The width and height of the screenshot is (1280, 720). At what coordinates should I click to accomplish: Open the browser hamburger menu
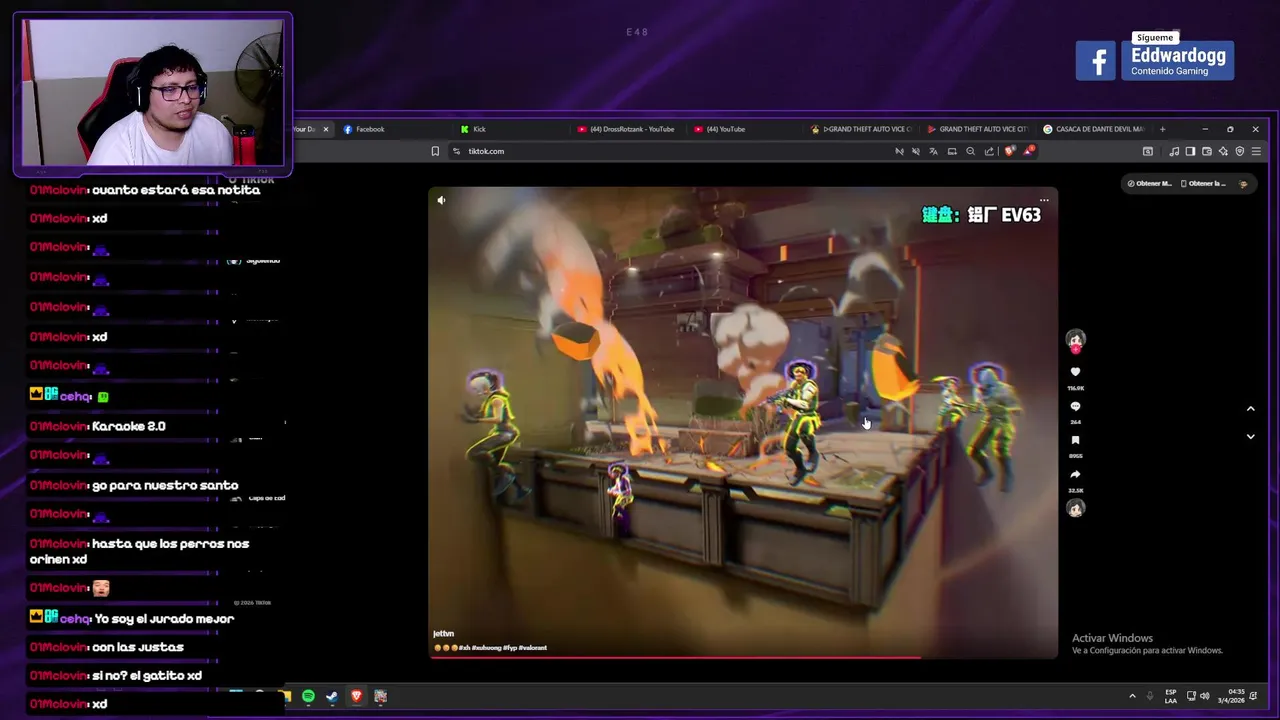point(1257,151)
